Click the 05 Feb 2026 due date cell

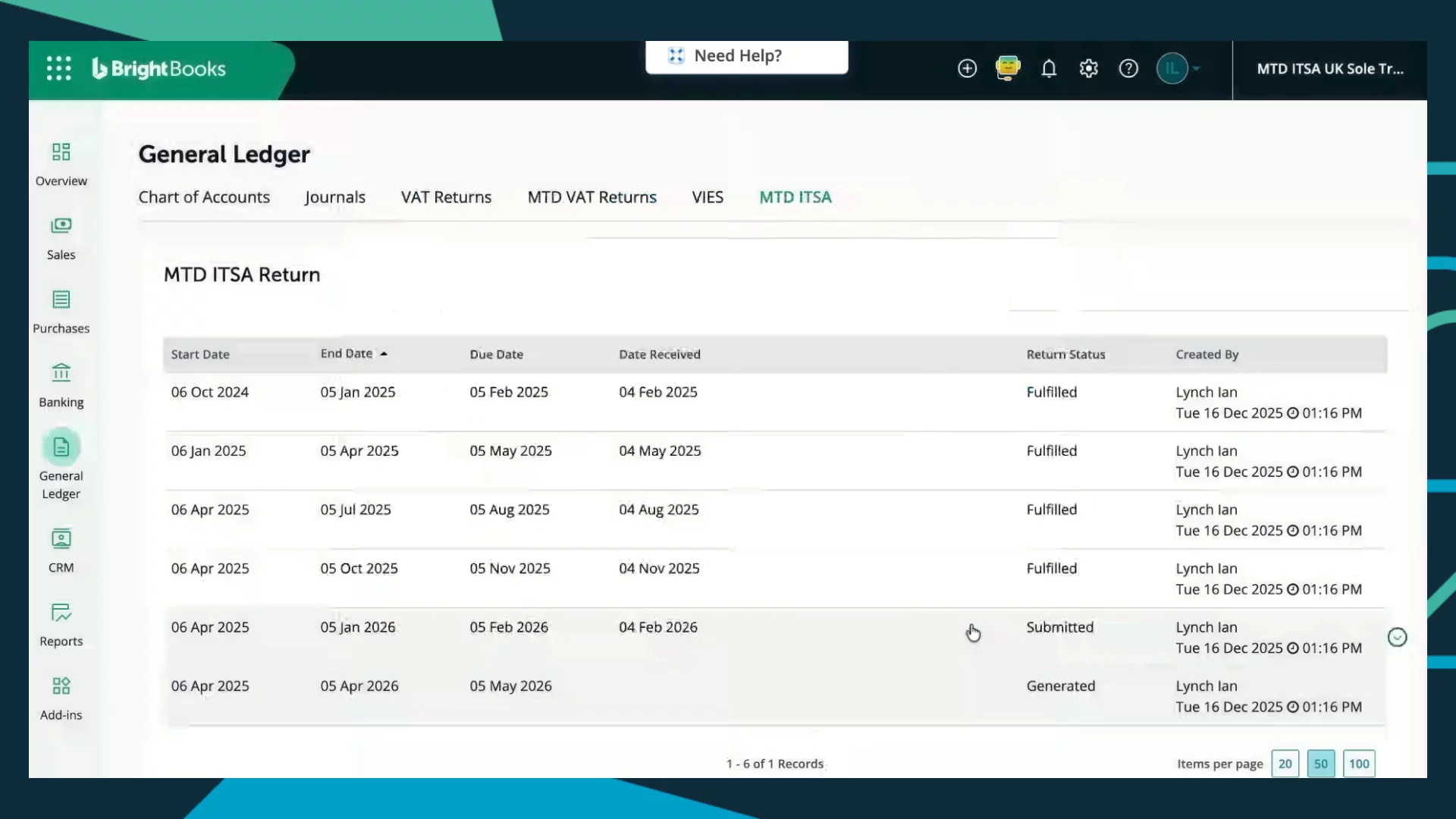tap(509, 627)
